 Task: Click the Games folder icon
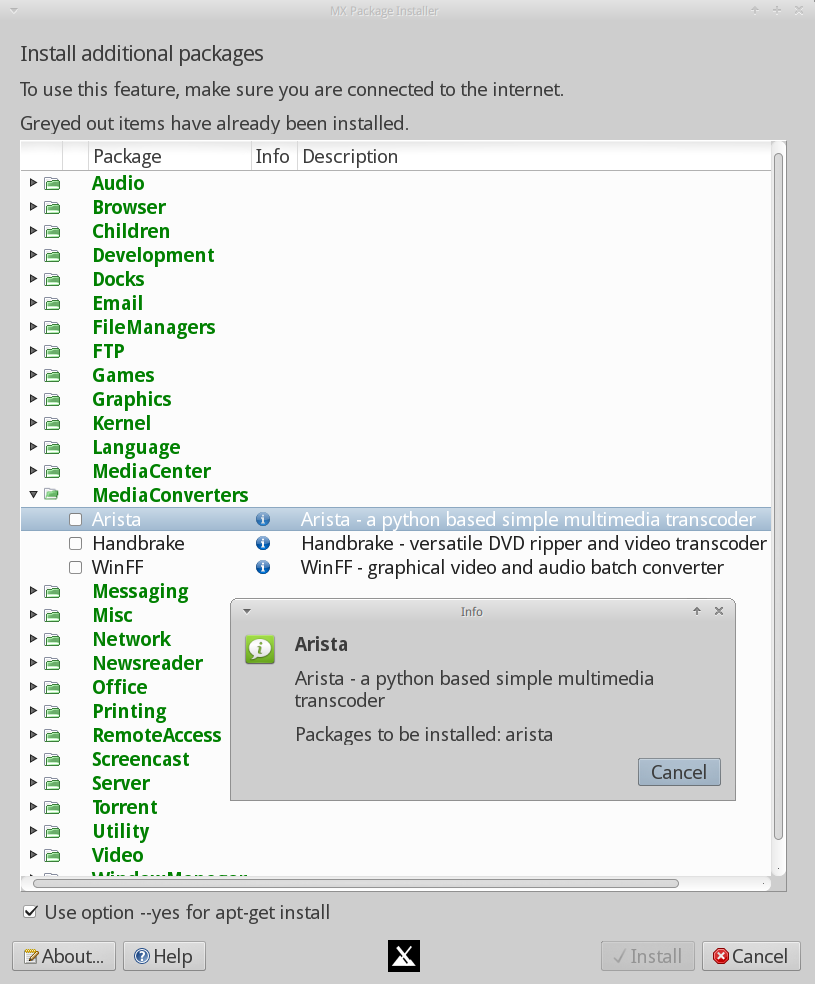point(53,375)
